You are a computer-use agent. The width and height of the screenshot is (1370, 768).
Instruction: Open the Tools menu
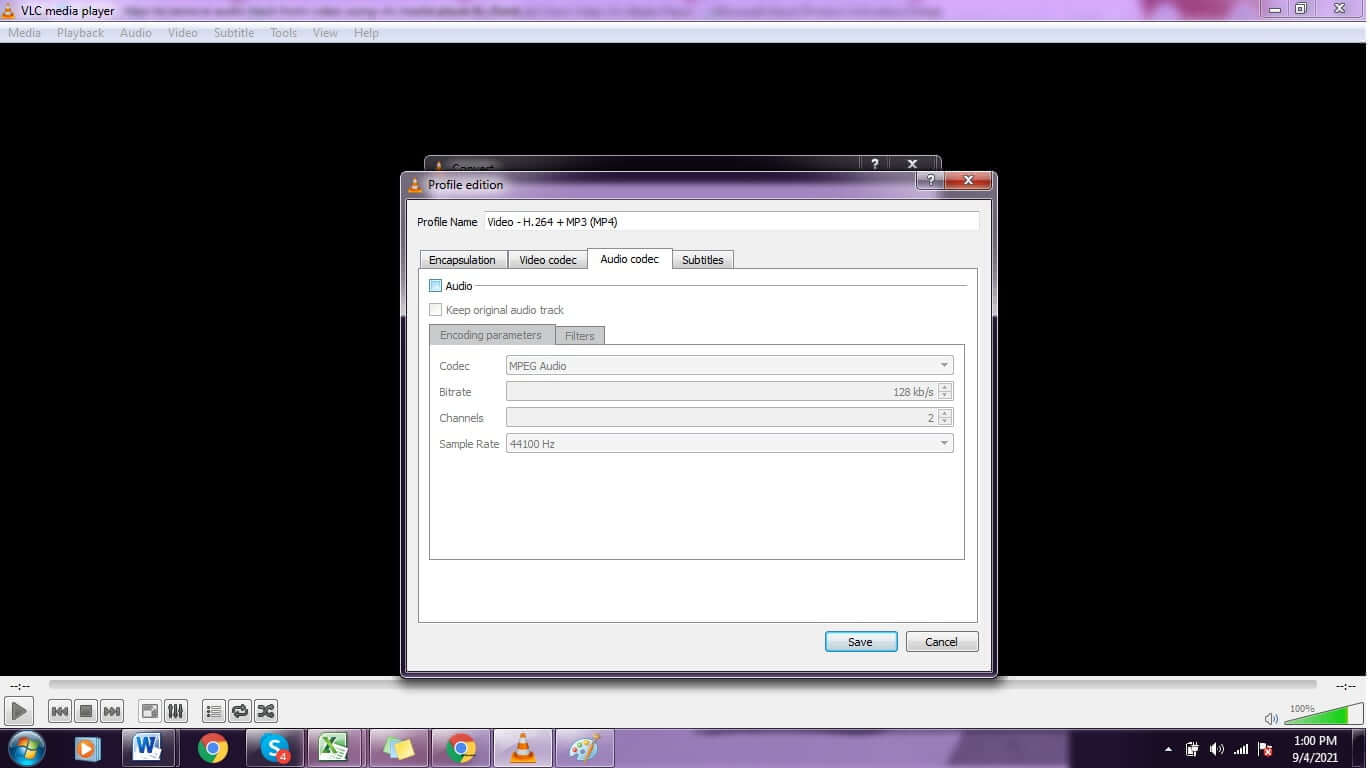point(284,33)
